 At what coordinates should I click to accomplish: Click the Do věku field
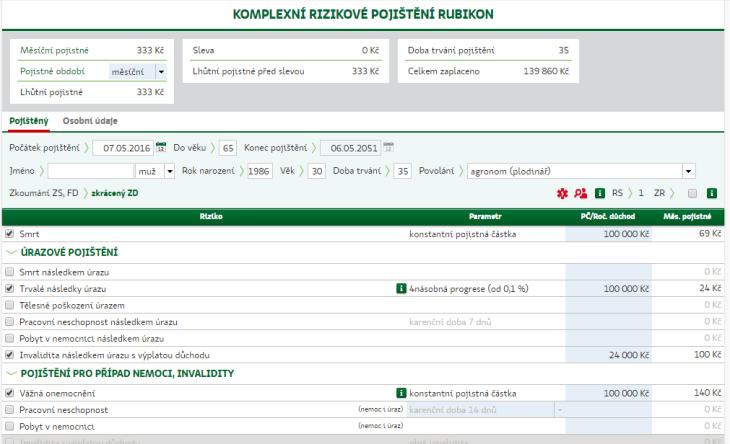(x=228, y=148)
